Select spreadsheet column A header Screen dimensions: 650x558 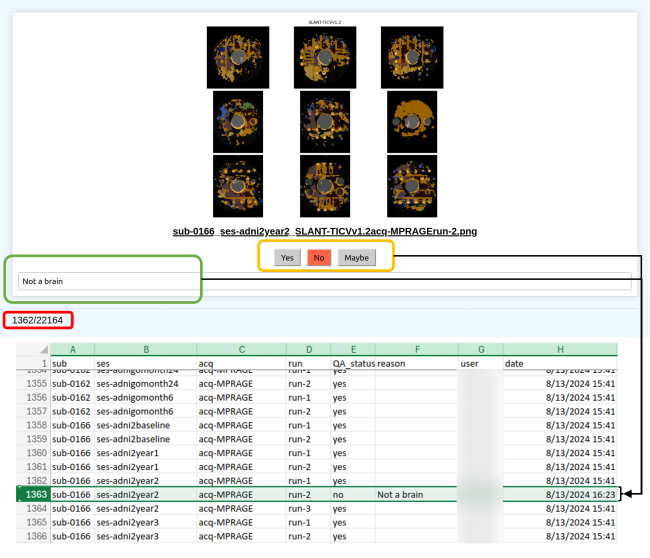[72, 349]
